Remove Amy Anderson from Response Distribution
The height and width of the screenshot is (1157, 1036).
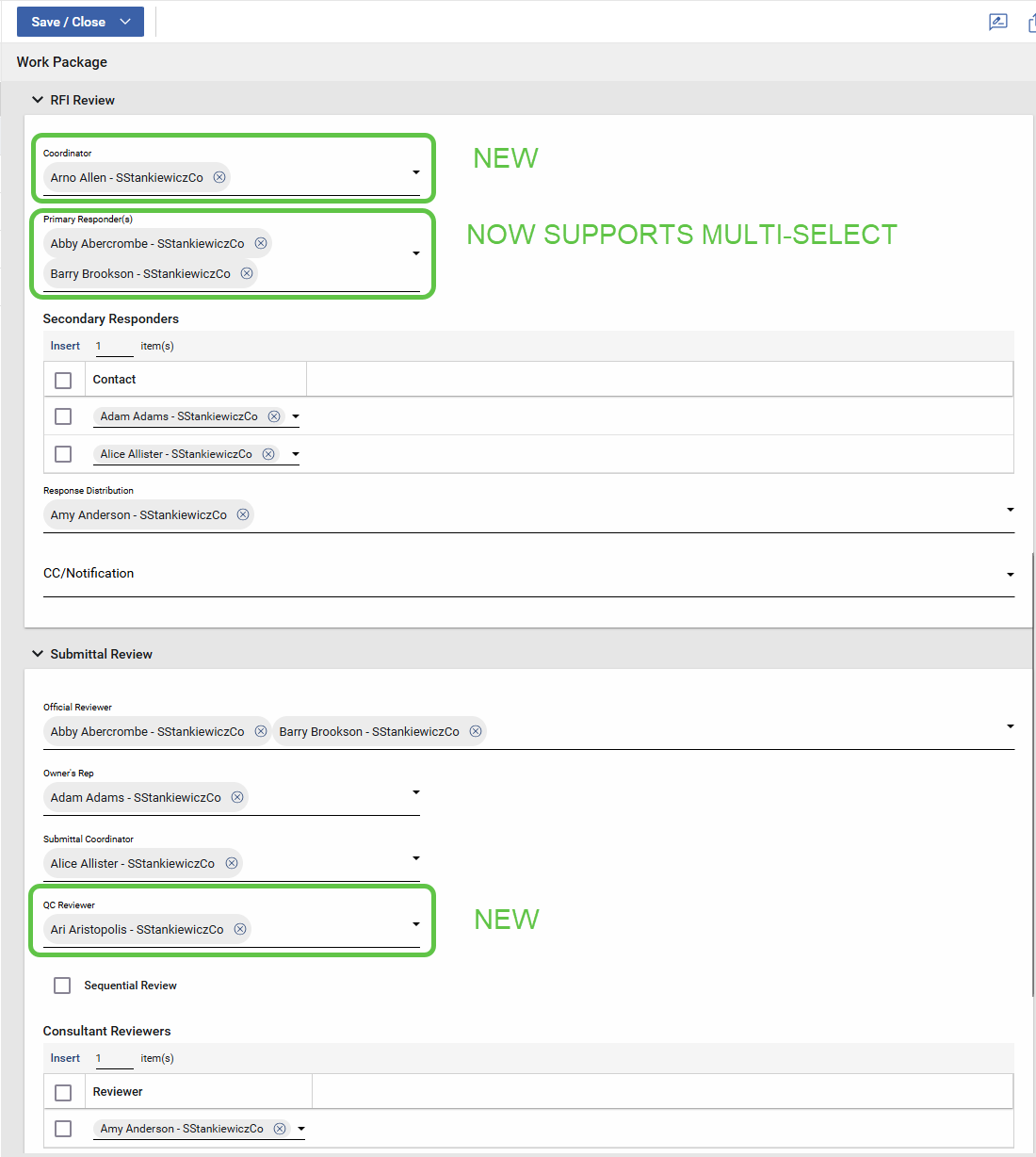243,514
